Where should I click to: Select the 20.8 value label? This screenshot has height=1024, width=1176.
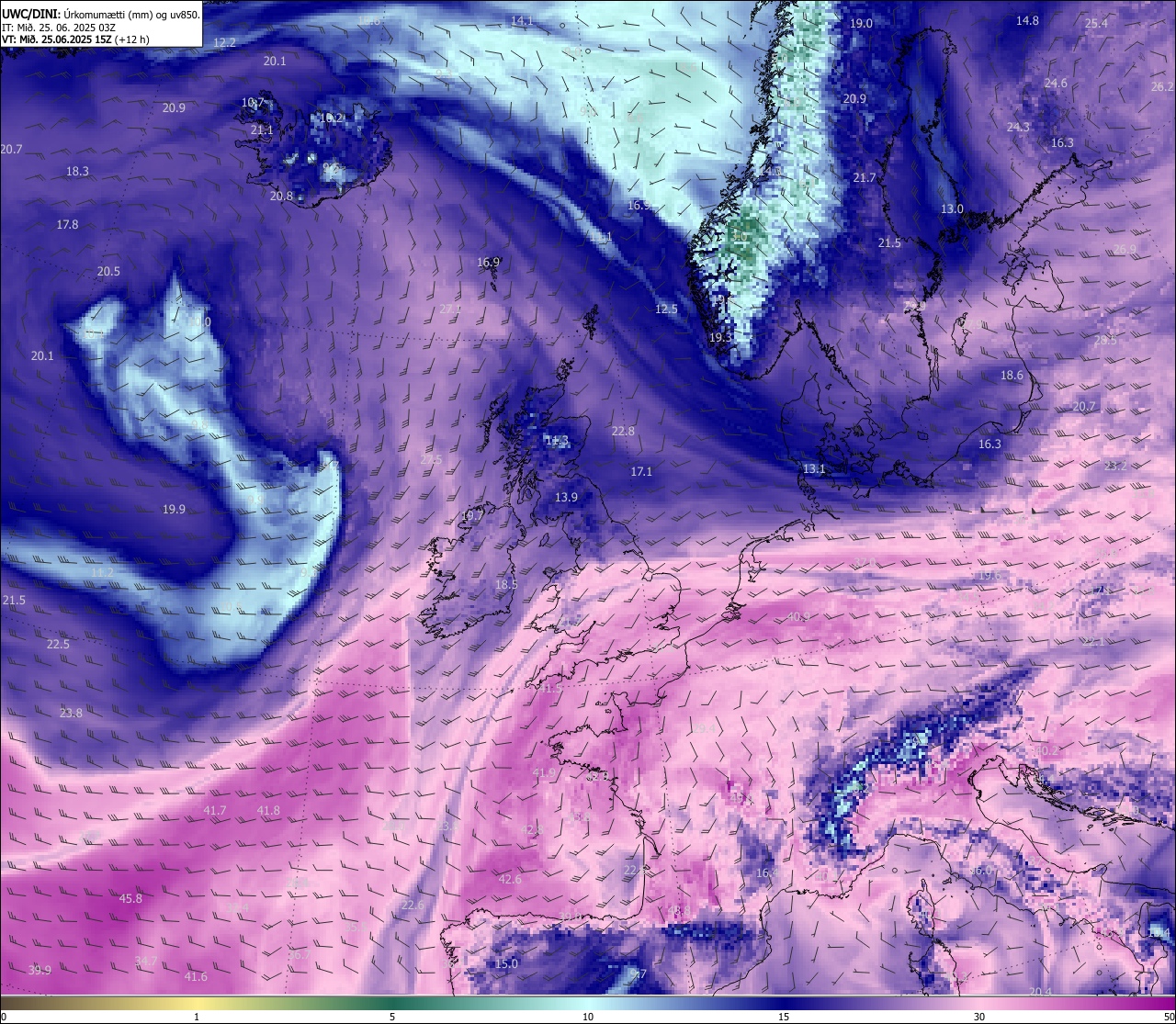pyautogui.click(x=281, y=196)
